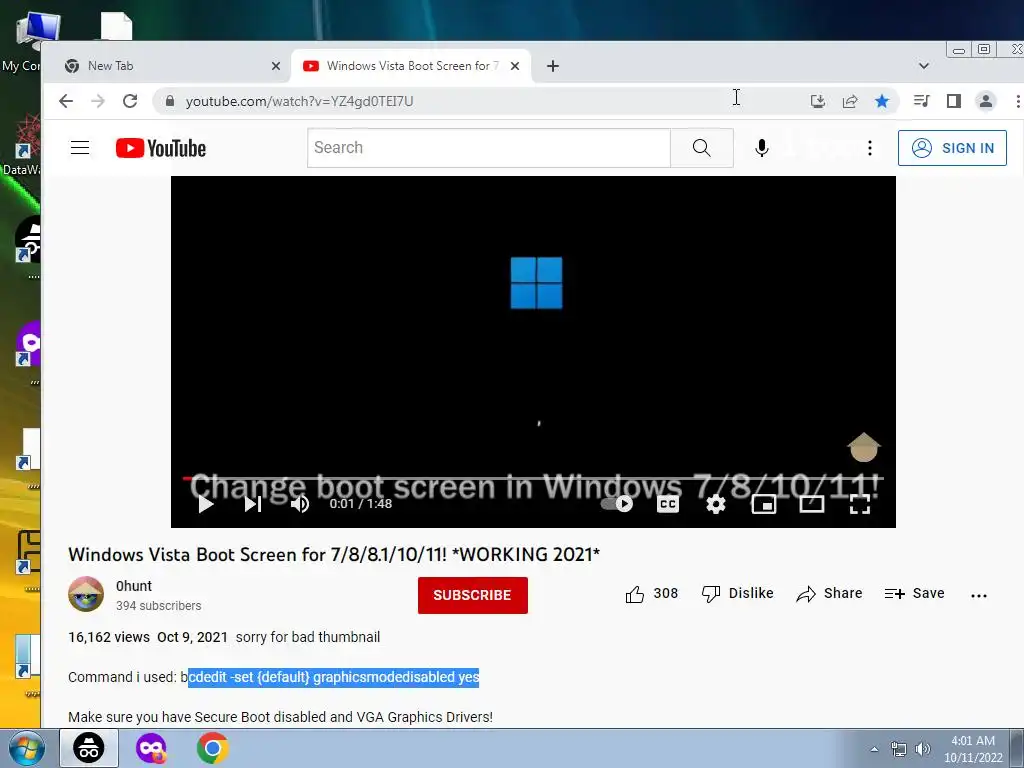This screenshot has height=768, width=1024.
Task: Click the install app icon in address bar
Action: 818,101
